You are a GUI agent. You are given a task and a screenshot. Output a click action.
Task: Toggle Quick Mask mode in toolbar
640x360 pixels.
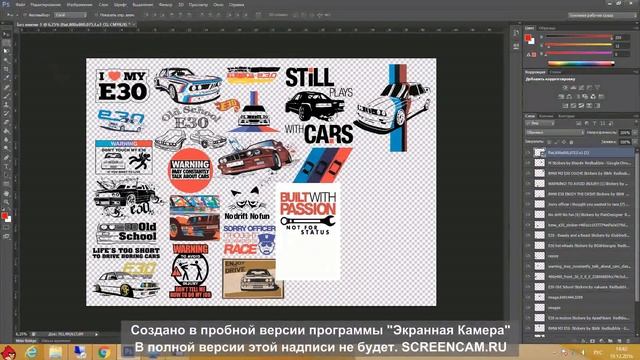coord(6,228)
